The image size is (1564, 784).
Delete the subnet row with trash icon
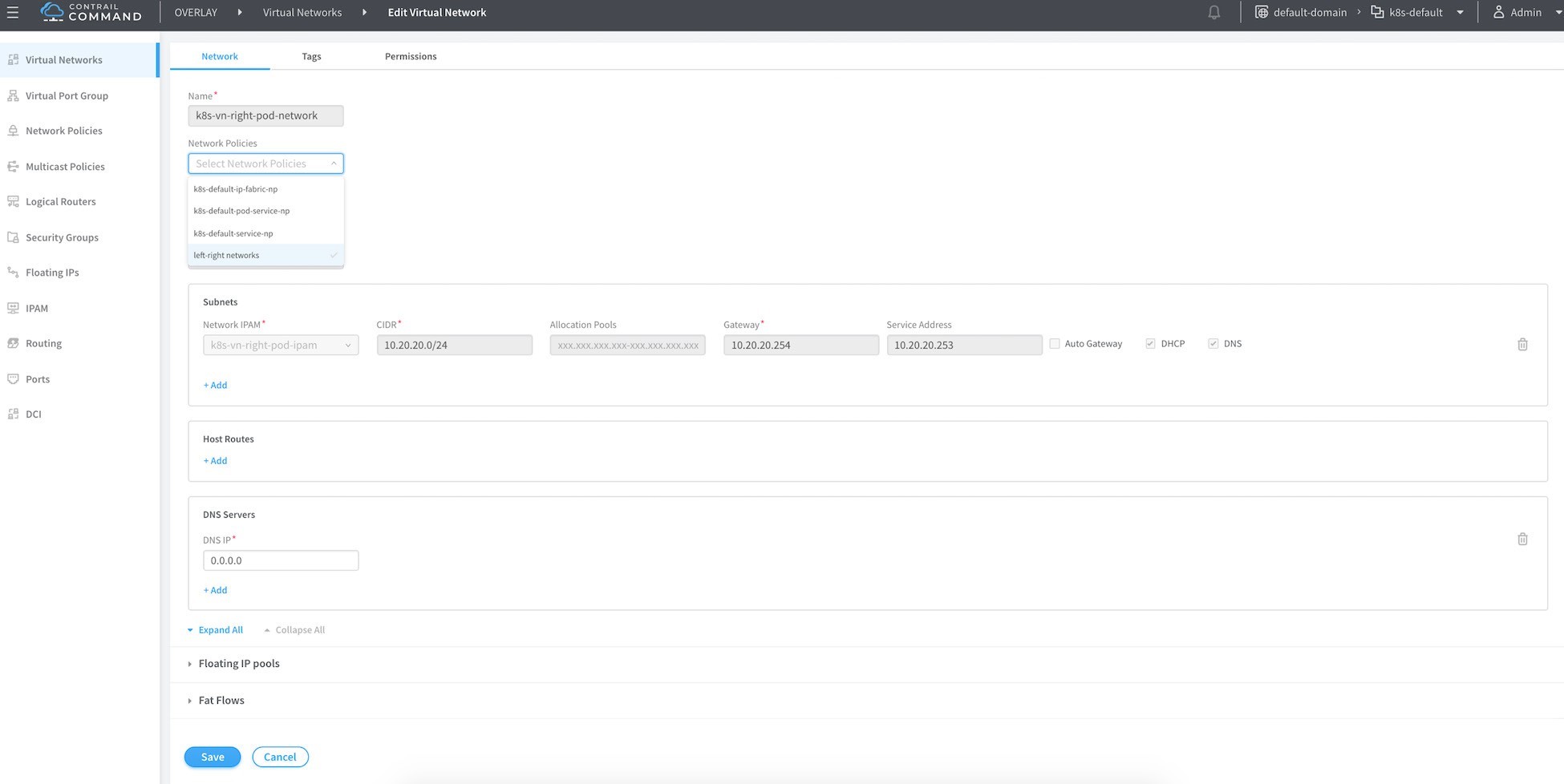coord(1522,345)
